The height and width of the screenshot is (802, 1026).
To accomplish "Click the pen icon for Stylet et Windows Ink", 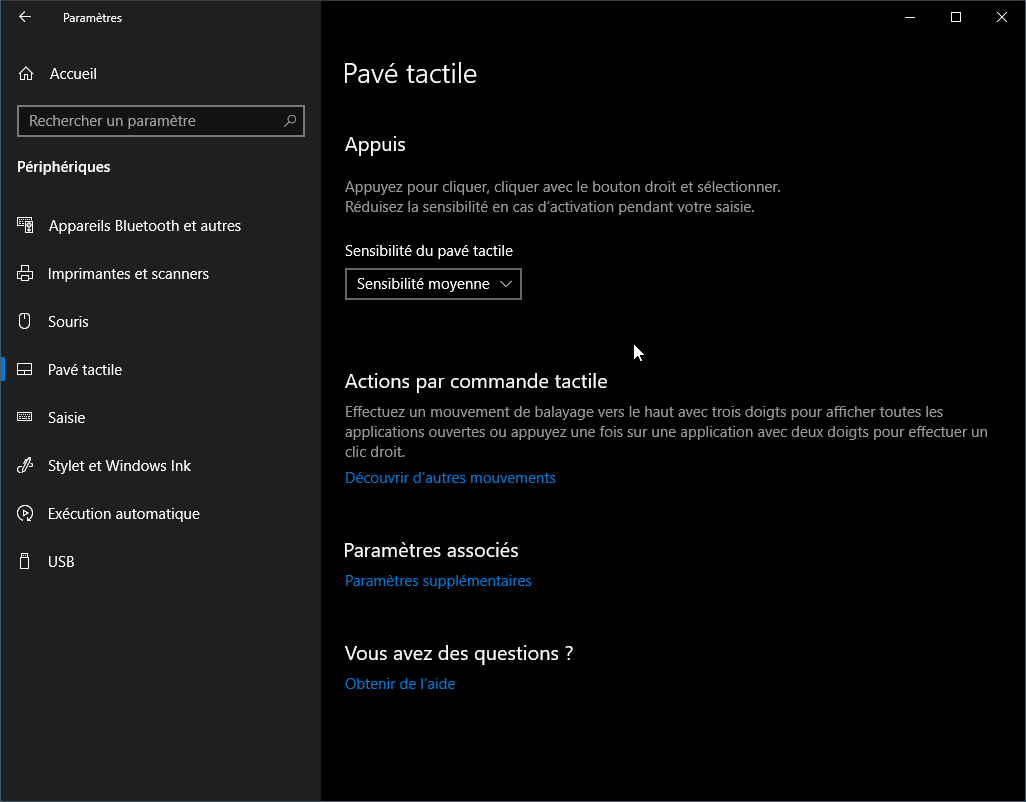I will coord(26,466).
